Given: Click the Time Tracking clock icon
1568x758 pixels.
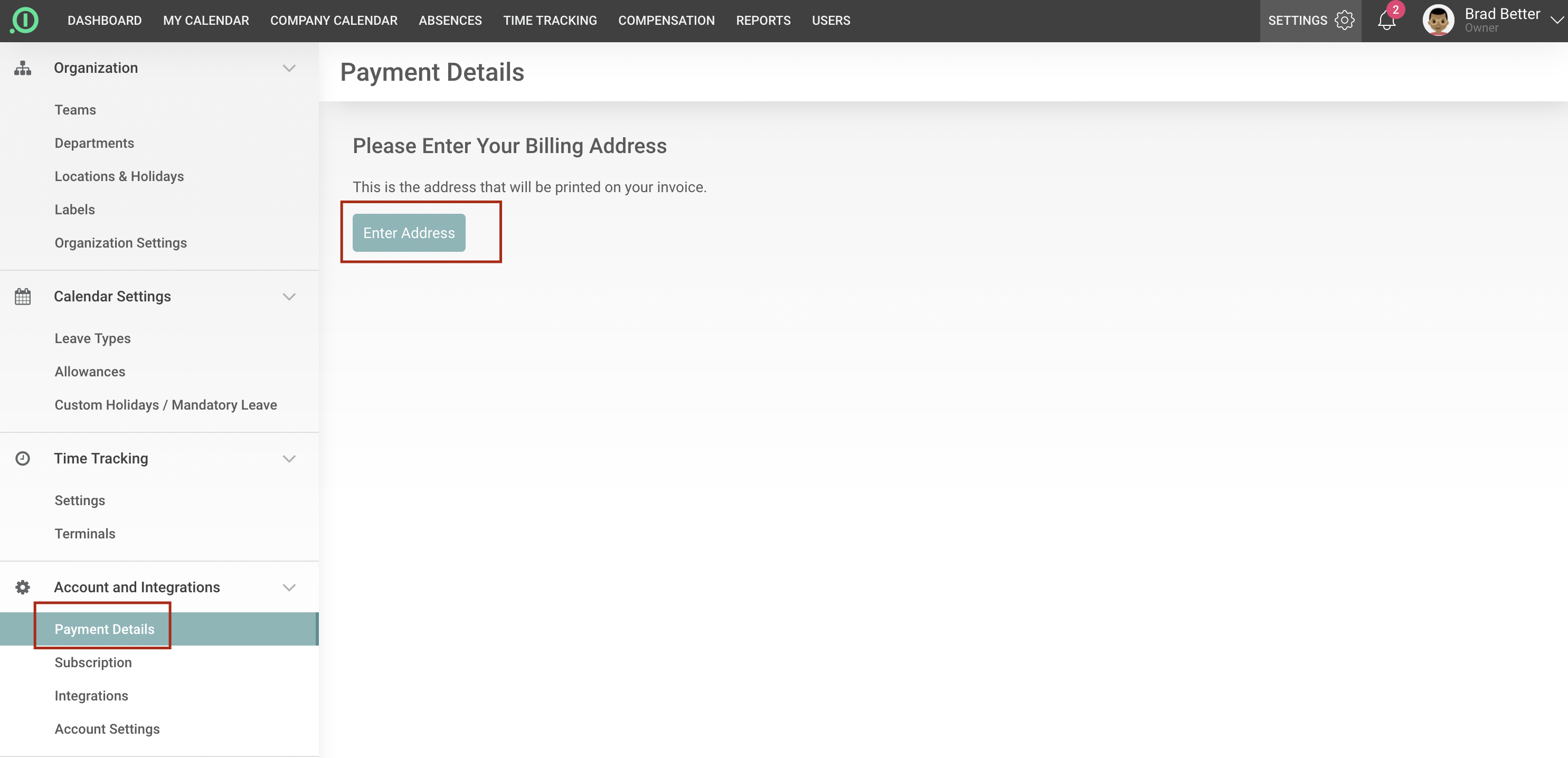Looking at the screenshot, I should coord(23,458).
